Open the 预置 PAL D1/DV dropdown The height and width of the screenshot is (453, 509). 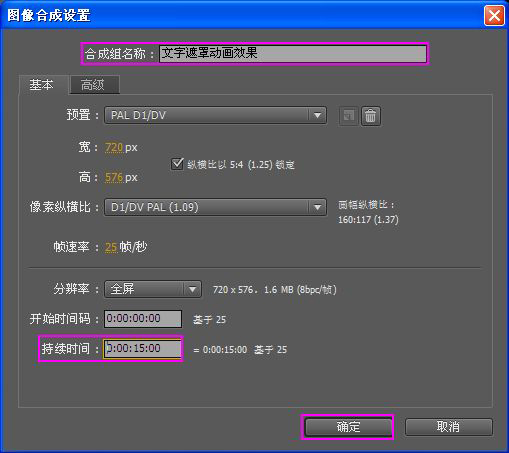215,115
